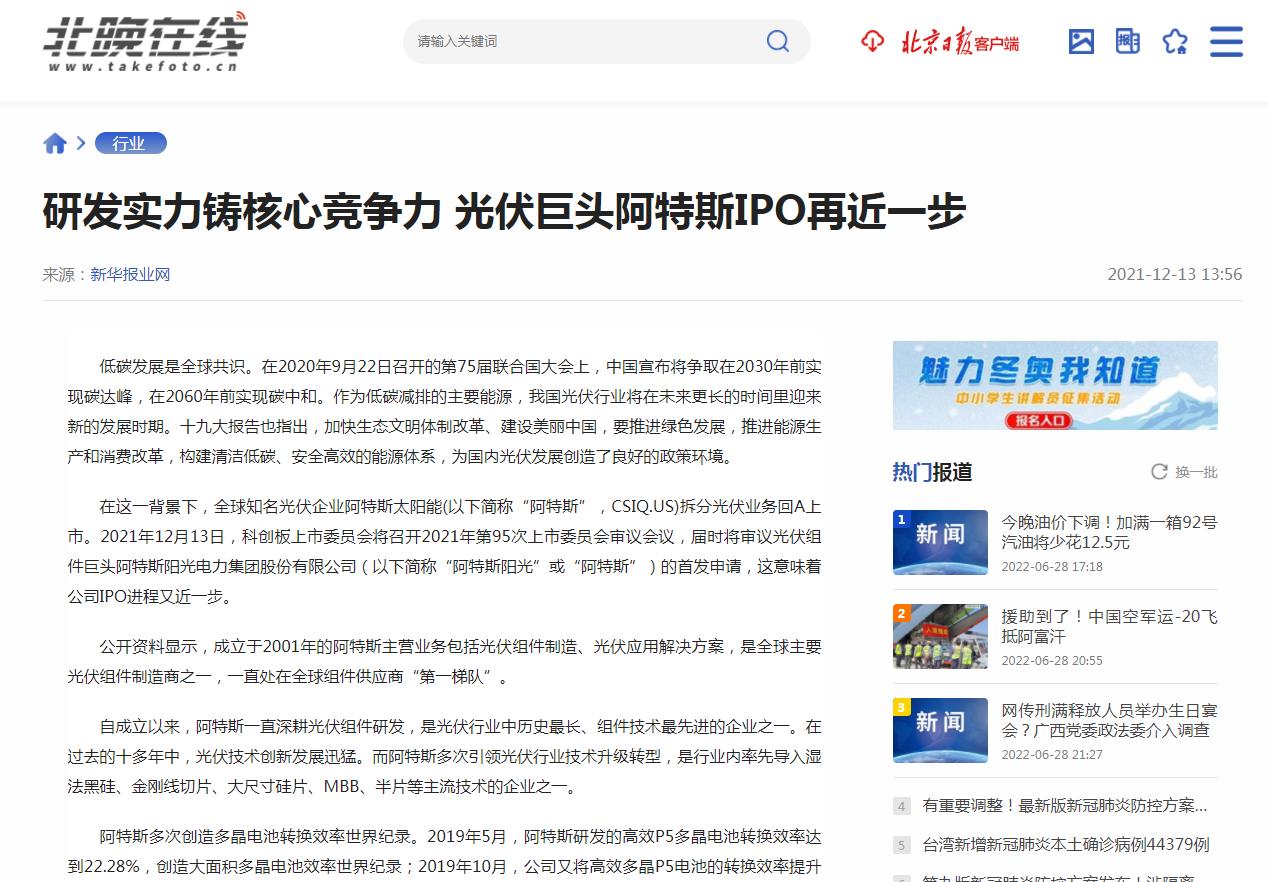The width and height of the screenshot is (1268, 882).
Task: Go to home via breadcrumb house icon
Action: (55, 143)
